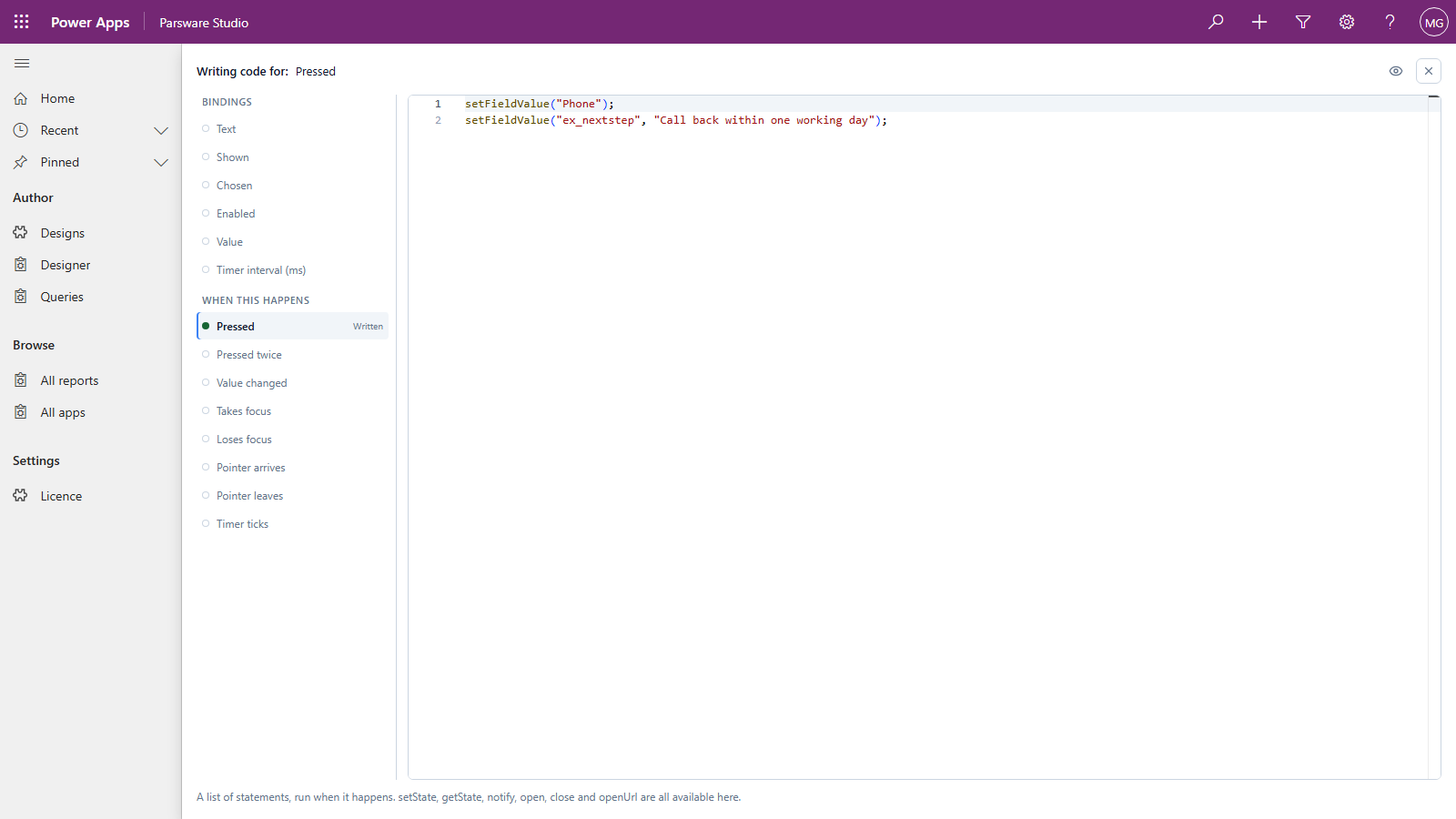Select the Chosen binding
1456x819 pixels.
(x=292, y=186)
